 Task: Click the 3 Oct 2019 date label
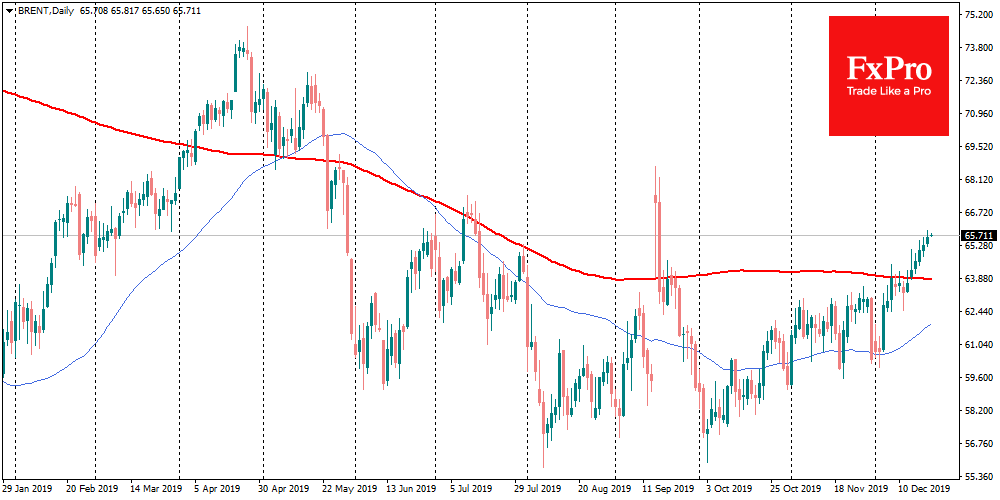[727, 491]
